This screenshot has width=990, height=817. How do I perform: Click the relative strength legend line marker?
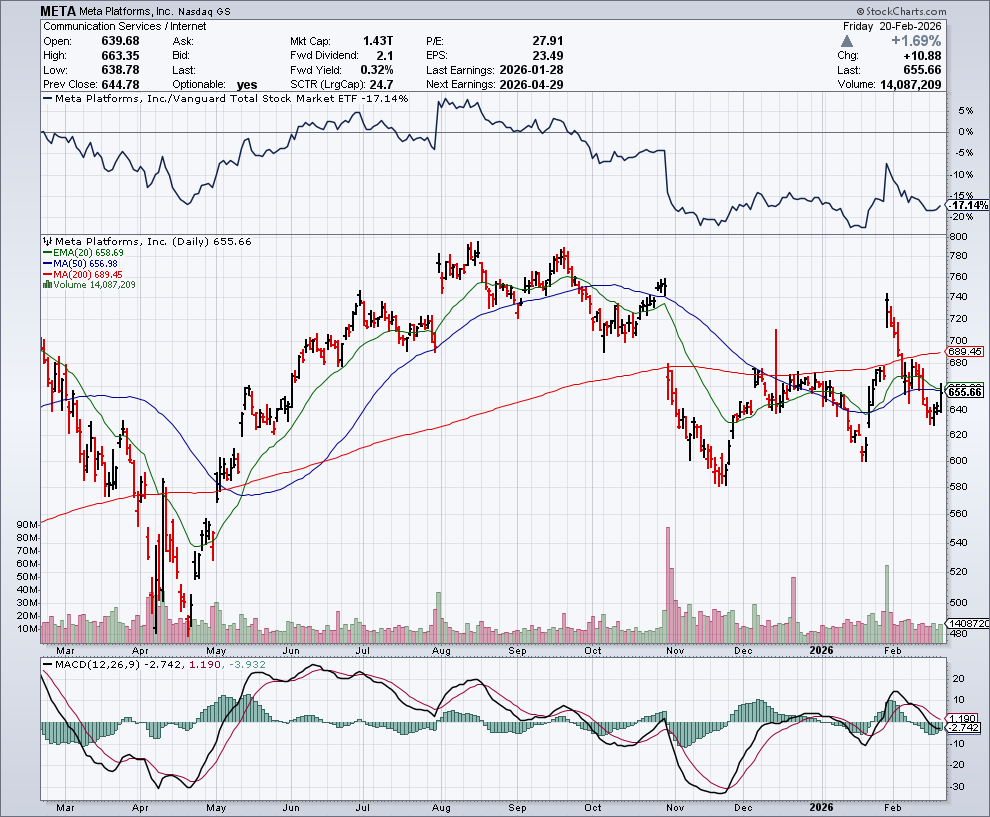pyautogui.click(x=46, y=98)
